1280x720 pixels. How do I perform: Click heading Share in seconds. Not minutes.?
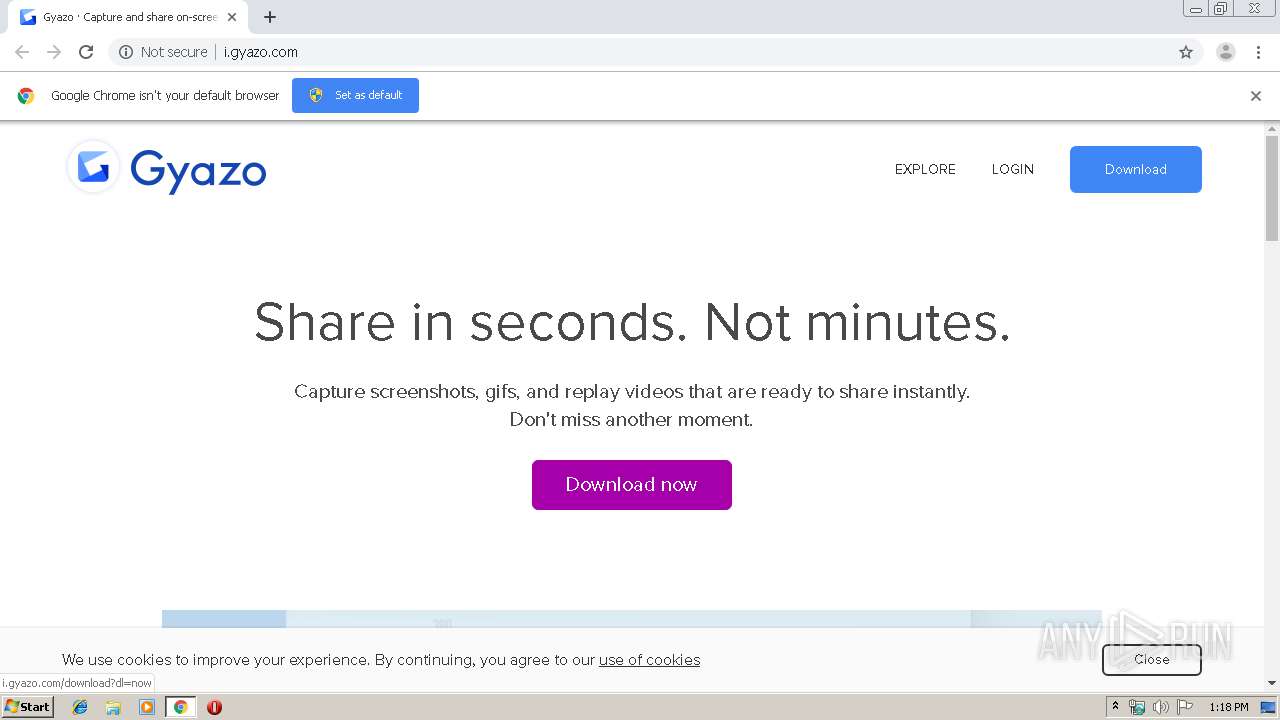[632, 322]
